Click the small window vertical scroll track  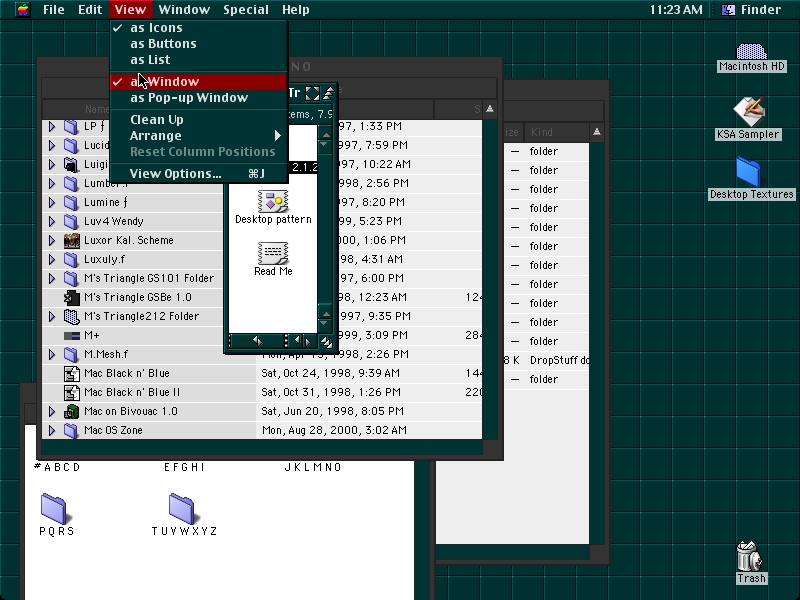(x=326, y=230)
